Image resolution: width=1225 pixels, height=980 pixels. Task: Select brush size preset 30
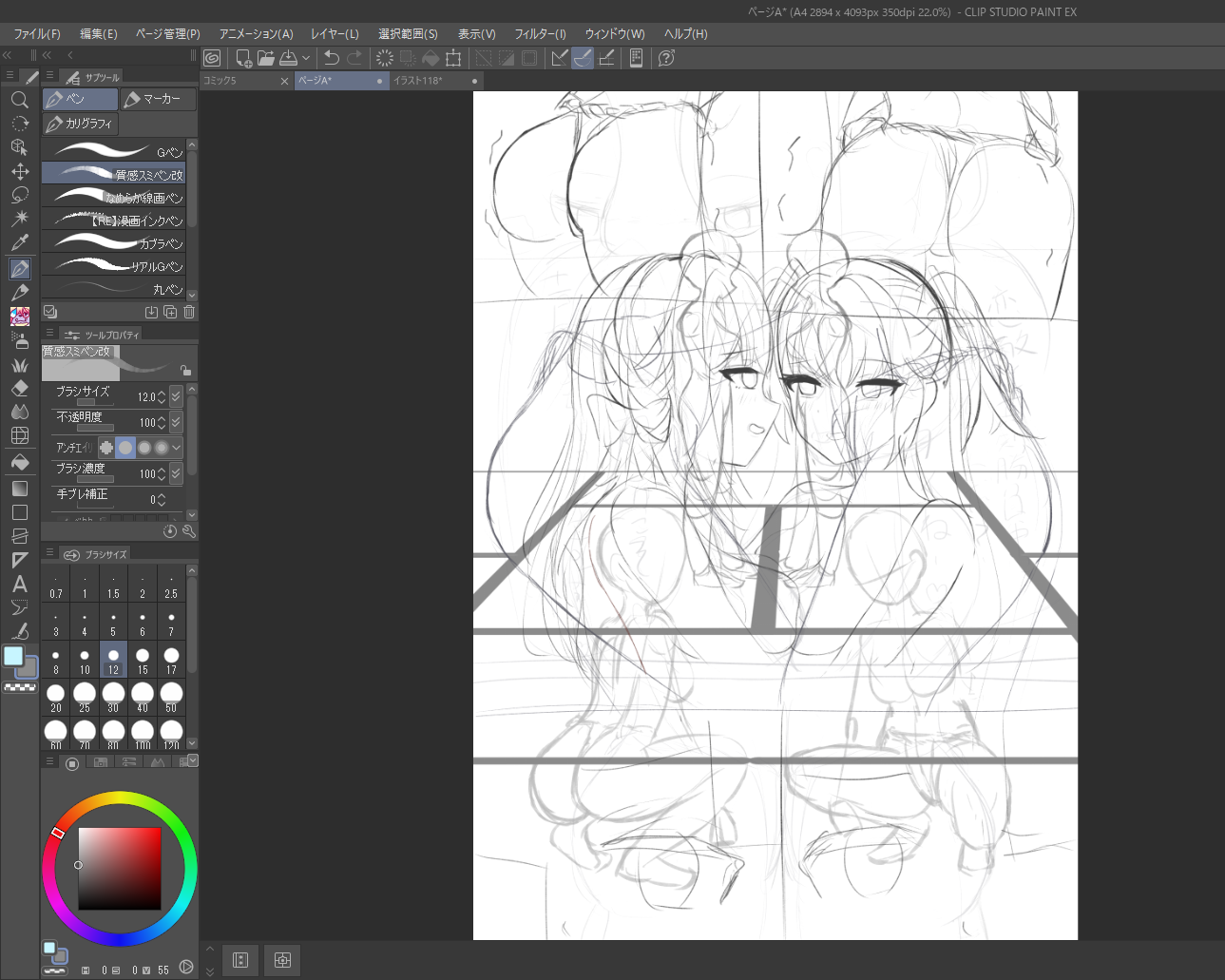113,697
